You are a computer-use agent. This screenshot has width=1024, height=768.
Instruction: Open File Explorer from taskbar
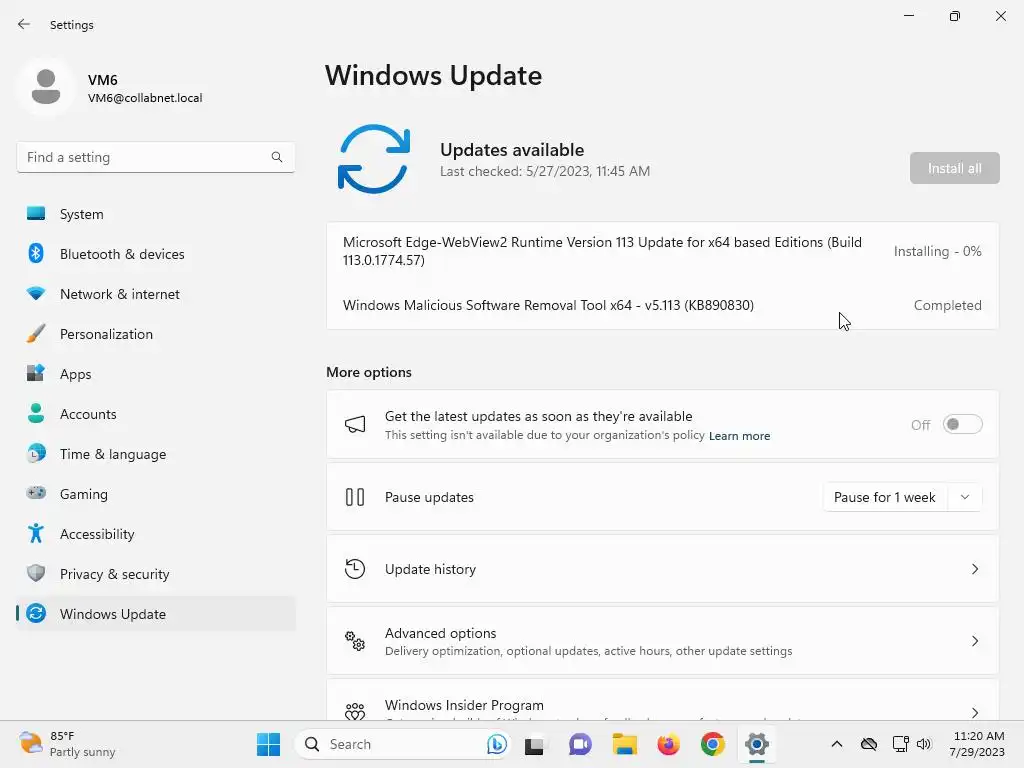coord(624,744)
